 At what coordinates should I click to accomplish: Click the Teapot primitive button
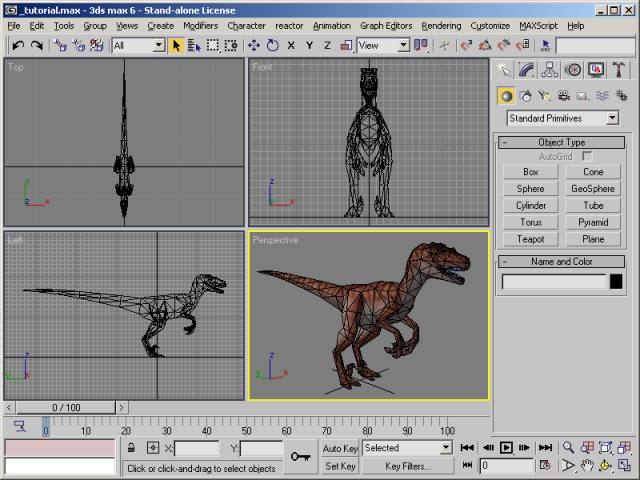point(530,239)
